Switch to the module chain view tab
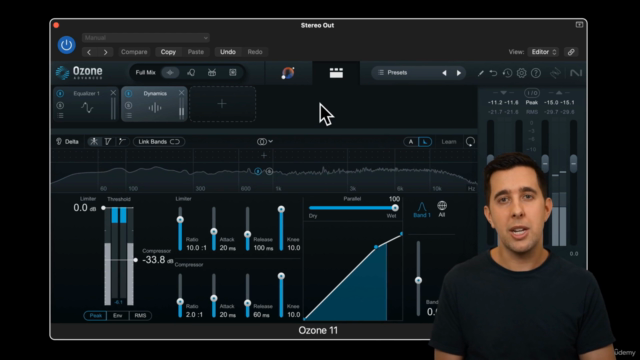The height and width of the screenshot is (360, 640). point(336,73)
